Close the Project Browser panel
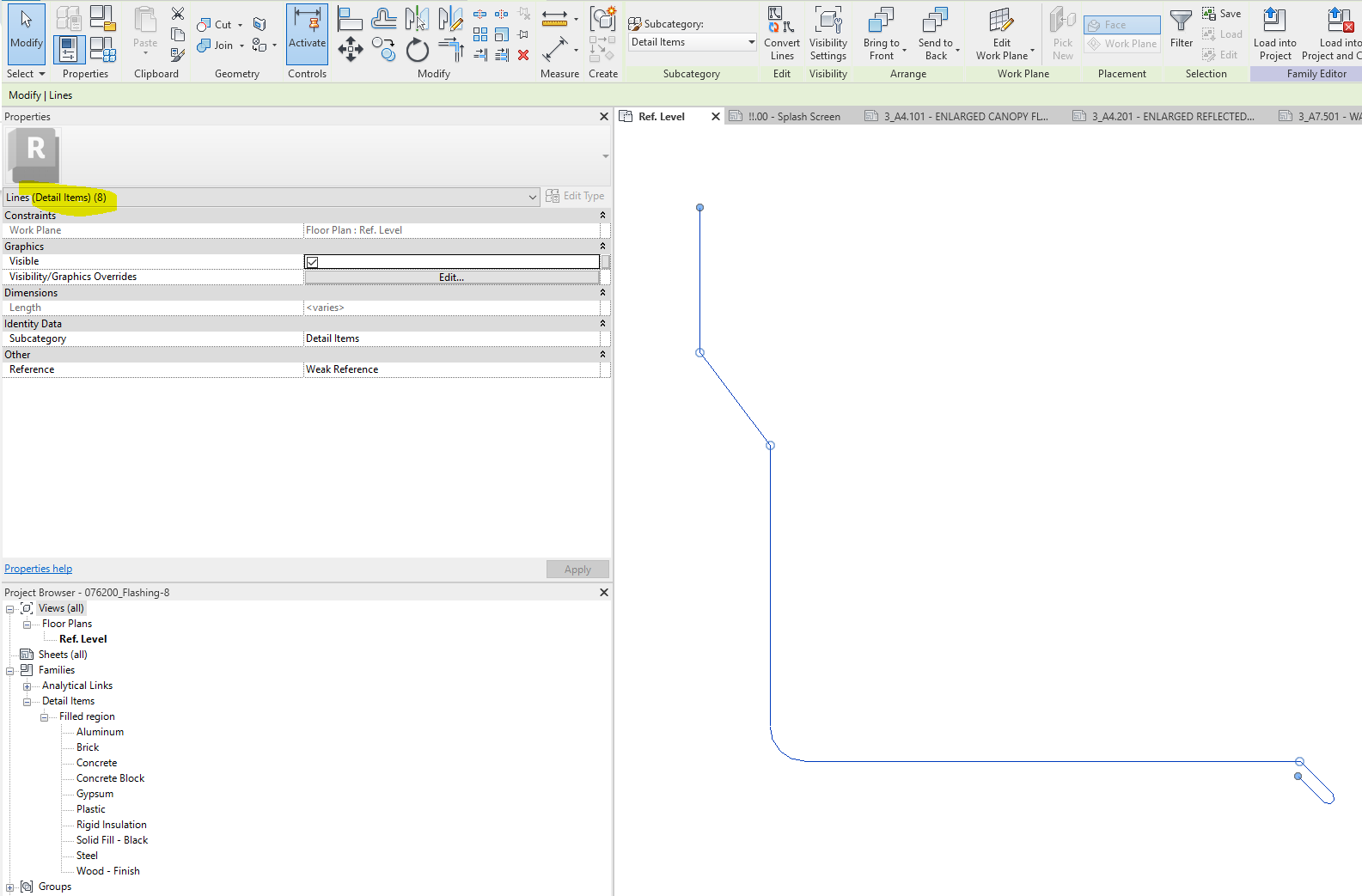This screenshot has height=896, width=1362. [604, 593]
